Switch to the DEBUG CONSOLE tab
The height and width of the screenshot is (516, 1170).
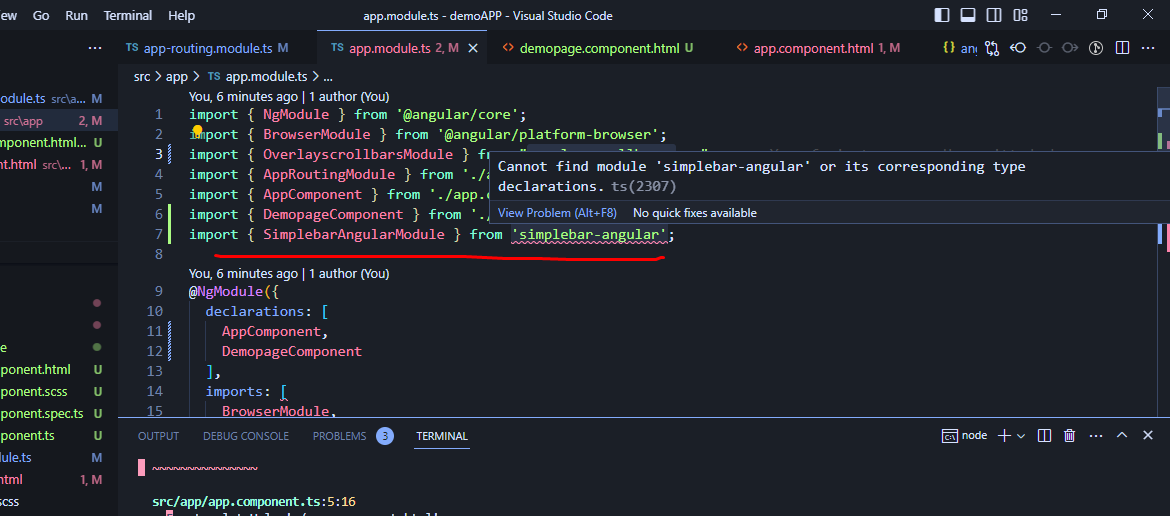(245, 436)
